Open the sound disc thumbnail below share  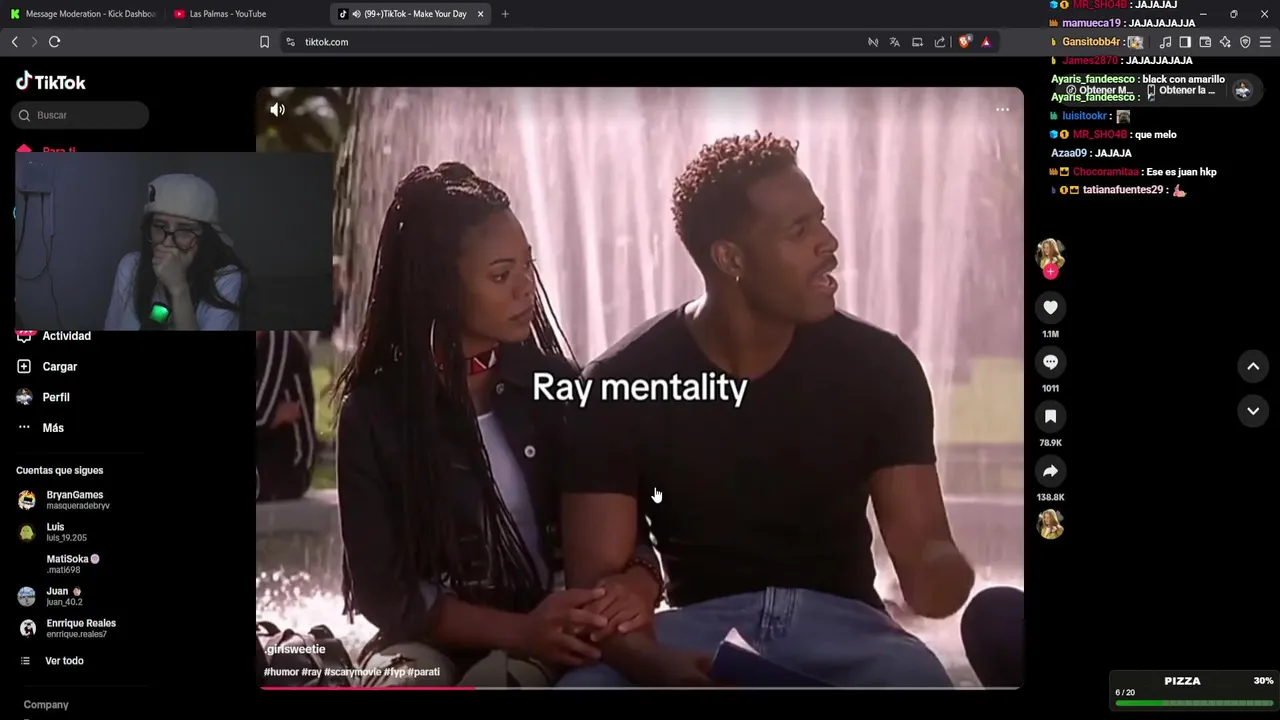point(1050,524)
